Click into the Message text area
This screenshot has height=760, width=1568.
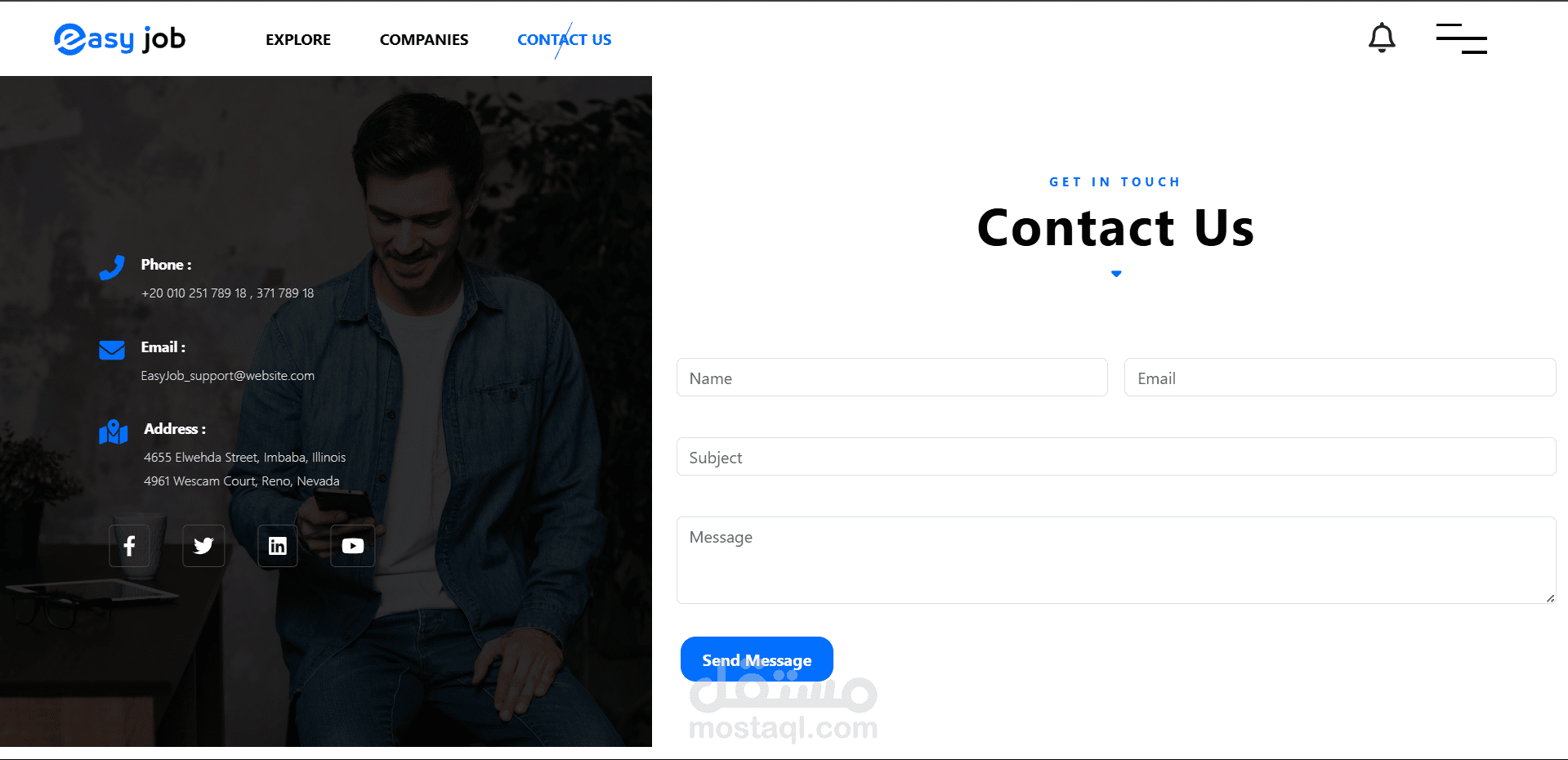(x=1116, y=560)
